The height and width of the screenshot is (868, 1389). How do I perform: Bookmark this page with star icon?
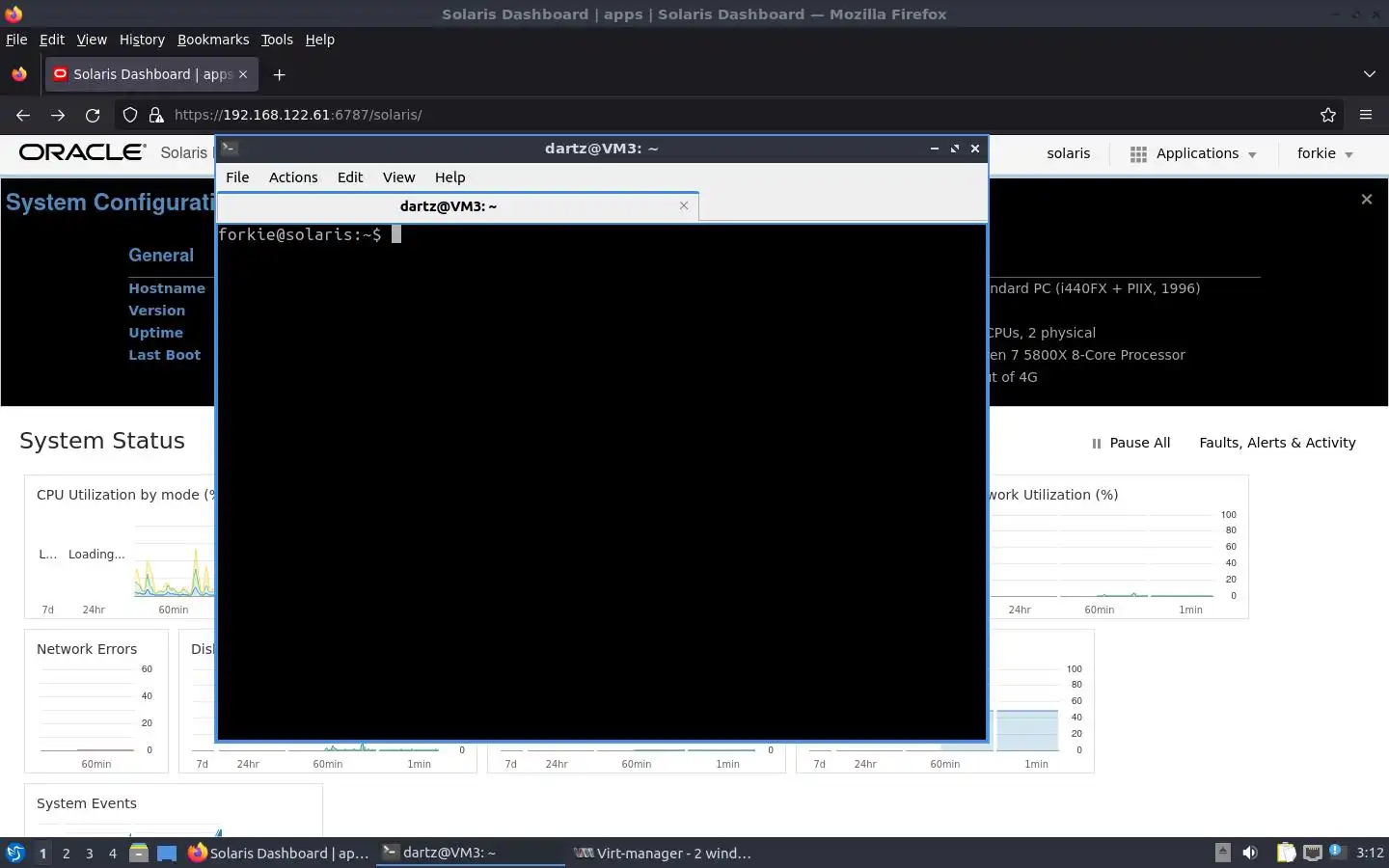coord(1328,115)
